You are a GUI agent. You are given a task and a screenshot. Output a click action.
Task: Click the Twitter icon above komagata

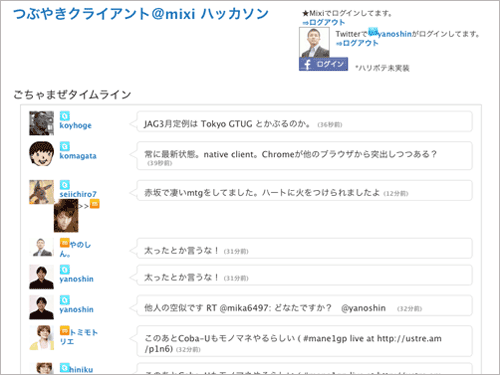click(65, 146)
